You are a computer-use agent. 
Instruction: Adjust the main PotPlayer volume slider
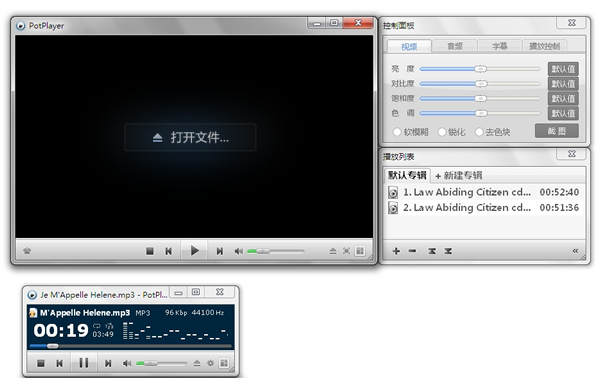click(x=276, y=251)
